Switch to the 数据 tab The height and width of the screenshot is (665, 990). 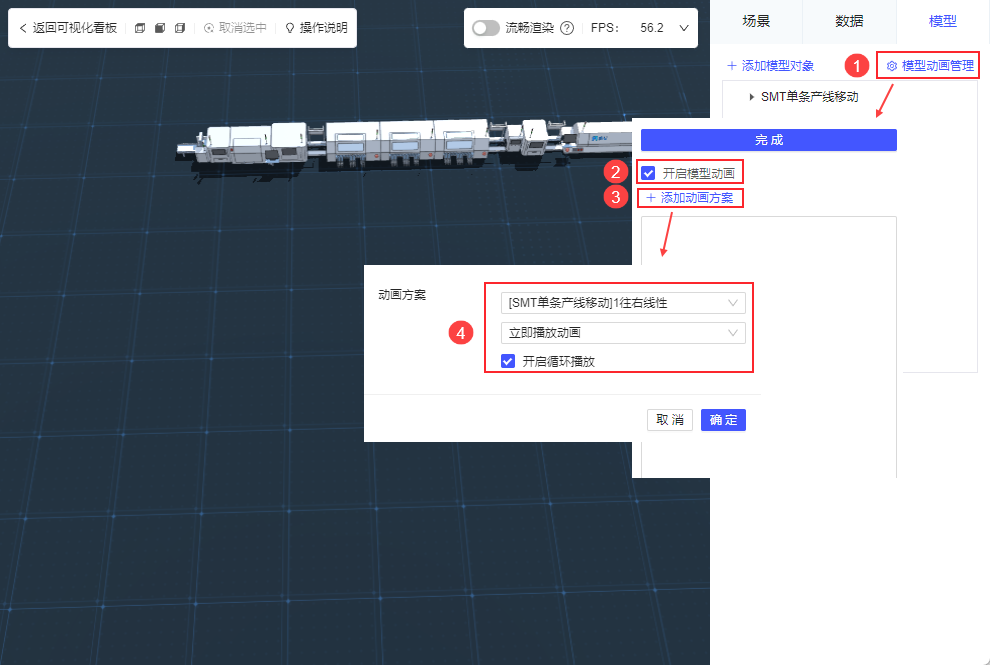click(x=849, y=21)
